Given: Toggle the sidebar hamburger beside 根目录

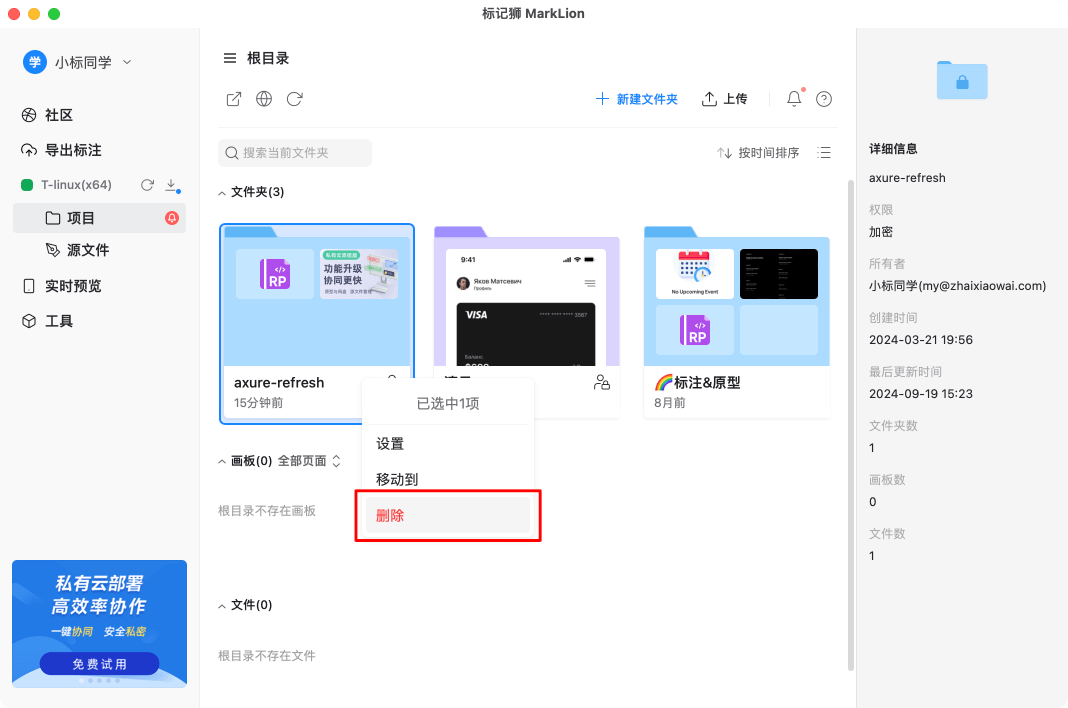Looking at the screenshot, I should (229, 58).
